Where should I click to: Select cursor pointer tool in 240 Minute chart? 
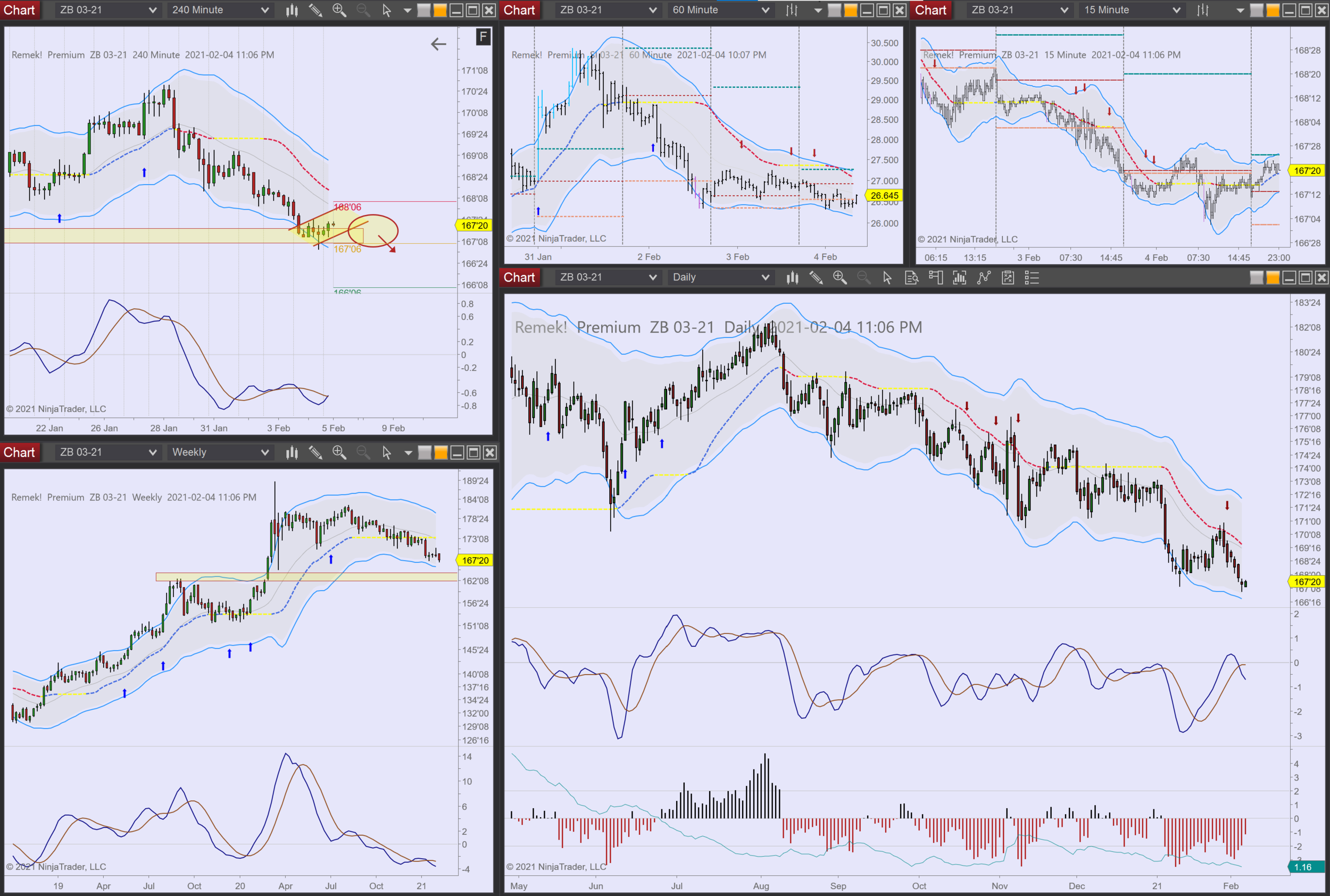pos(387,10)
